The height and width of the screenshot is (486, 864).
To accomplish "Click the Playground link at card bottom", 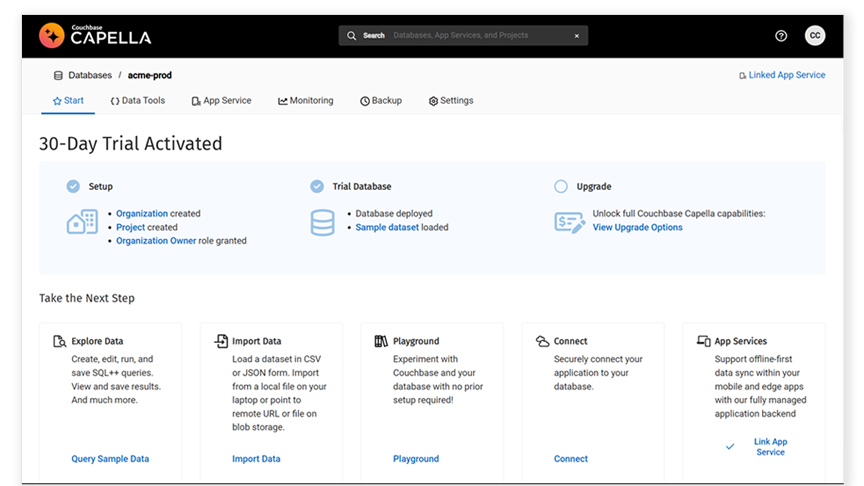I will click(416, 458).
